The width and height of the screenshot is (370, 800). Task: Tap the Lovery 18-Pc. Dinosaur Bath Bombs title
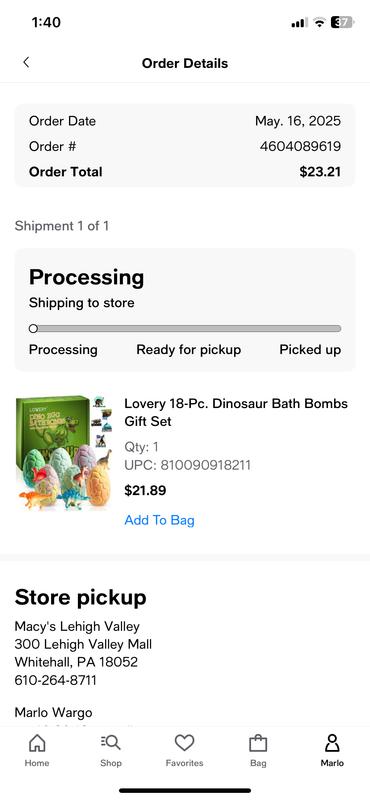click(236, 412)
